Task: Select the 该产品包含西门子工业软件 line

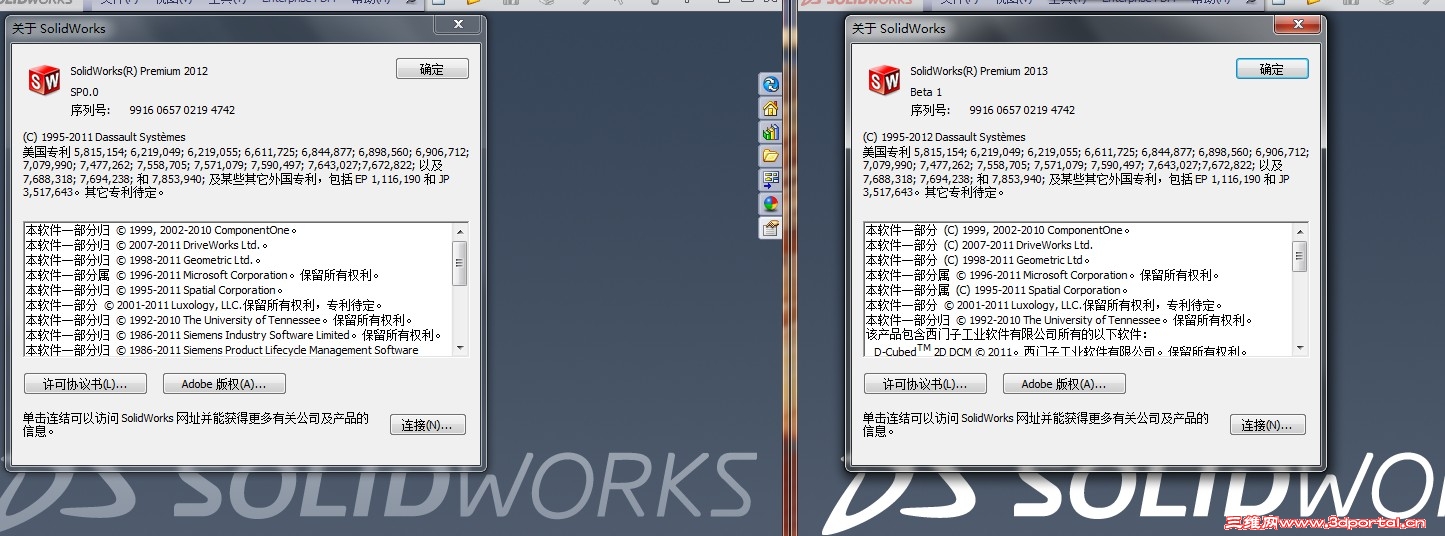Action: (x=1006, y=335)
